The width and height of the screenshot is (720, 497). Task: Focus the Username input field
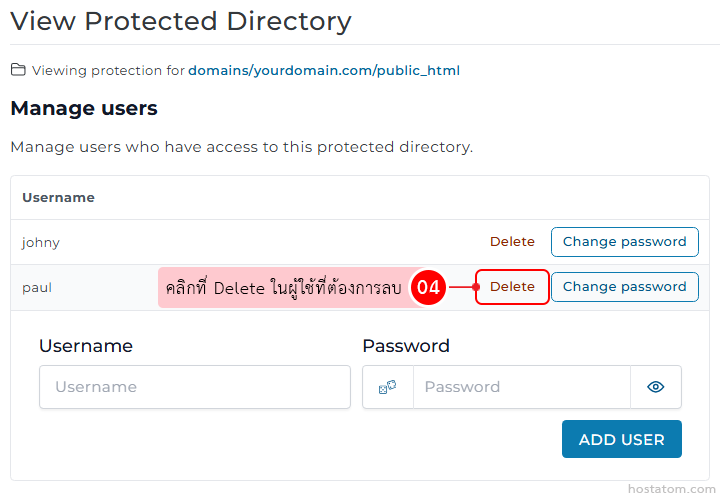click(195, 387)
